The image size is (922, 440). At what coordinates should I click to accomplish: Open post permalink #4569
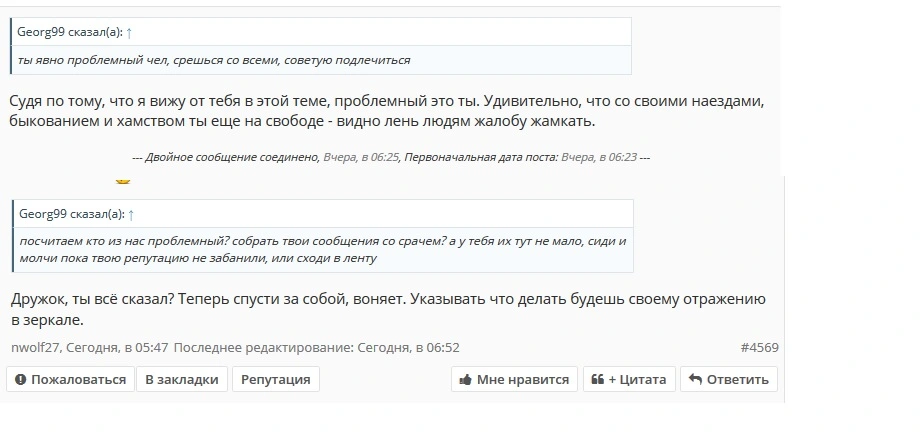pyautogui.click(x=759, y=348)
